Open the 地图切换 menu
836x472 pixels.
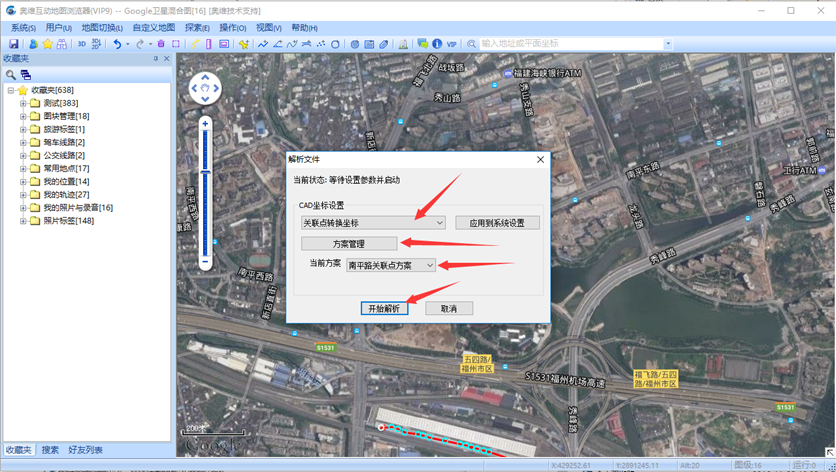101,28
